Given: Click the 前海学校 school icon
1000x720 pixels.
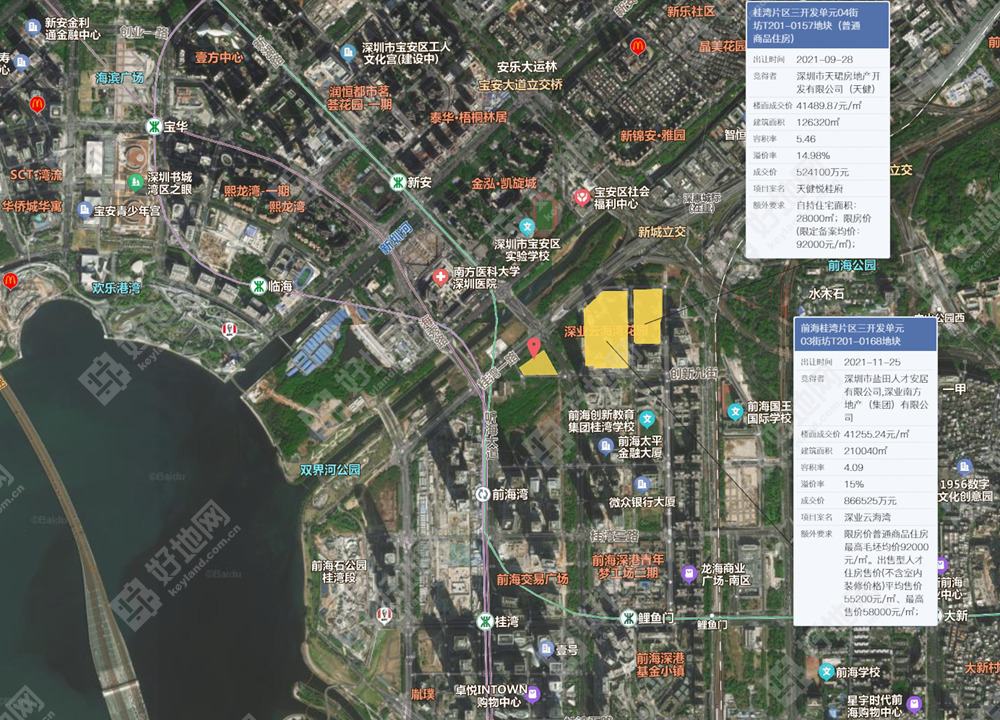Looking at the screenshot, I should [827, 672].
